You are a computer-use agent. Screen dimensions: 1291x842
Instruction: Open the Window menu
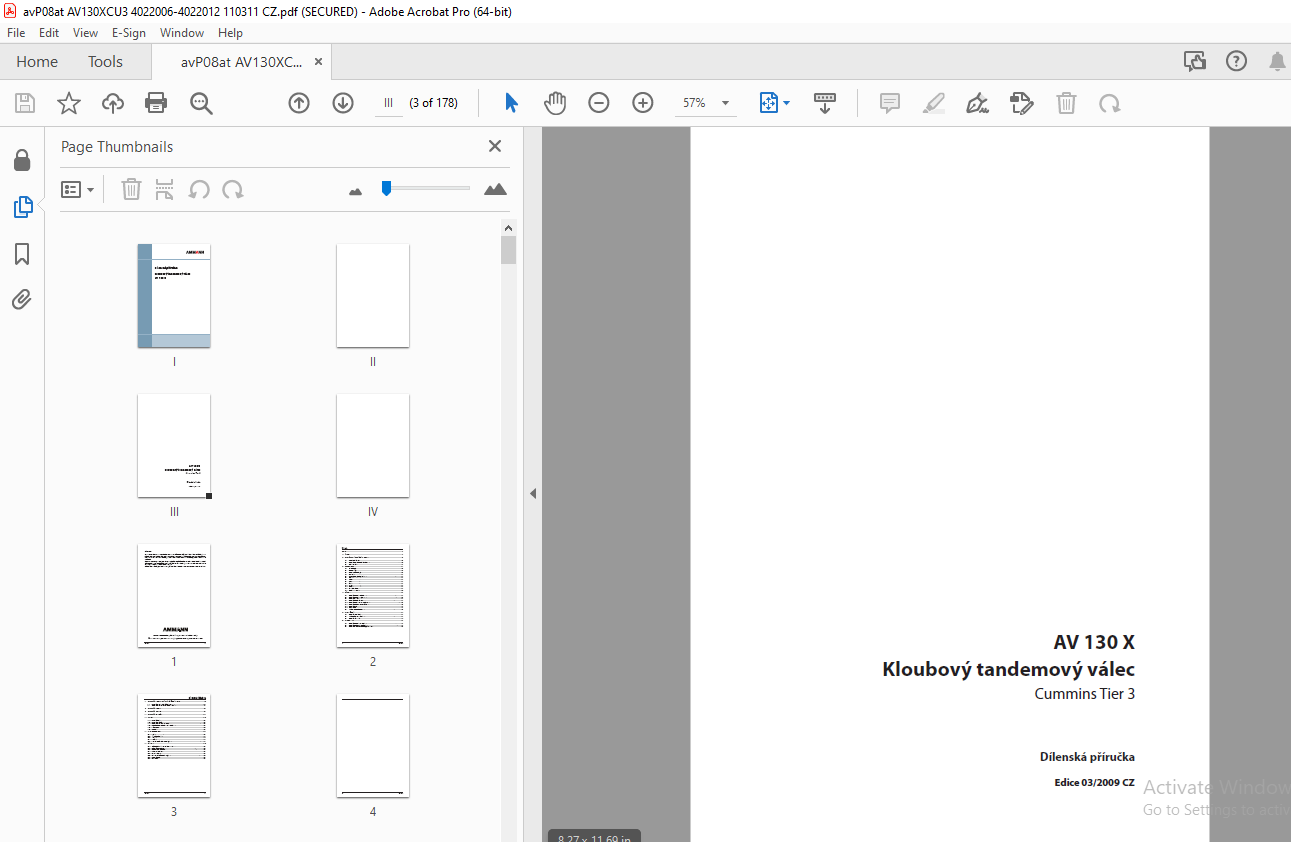[182, 33]
